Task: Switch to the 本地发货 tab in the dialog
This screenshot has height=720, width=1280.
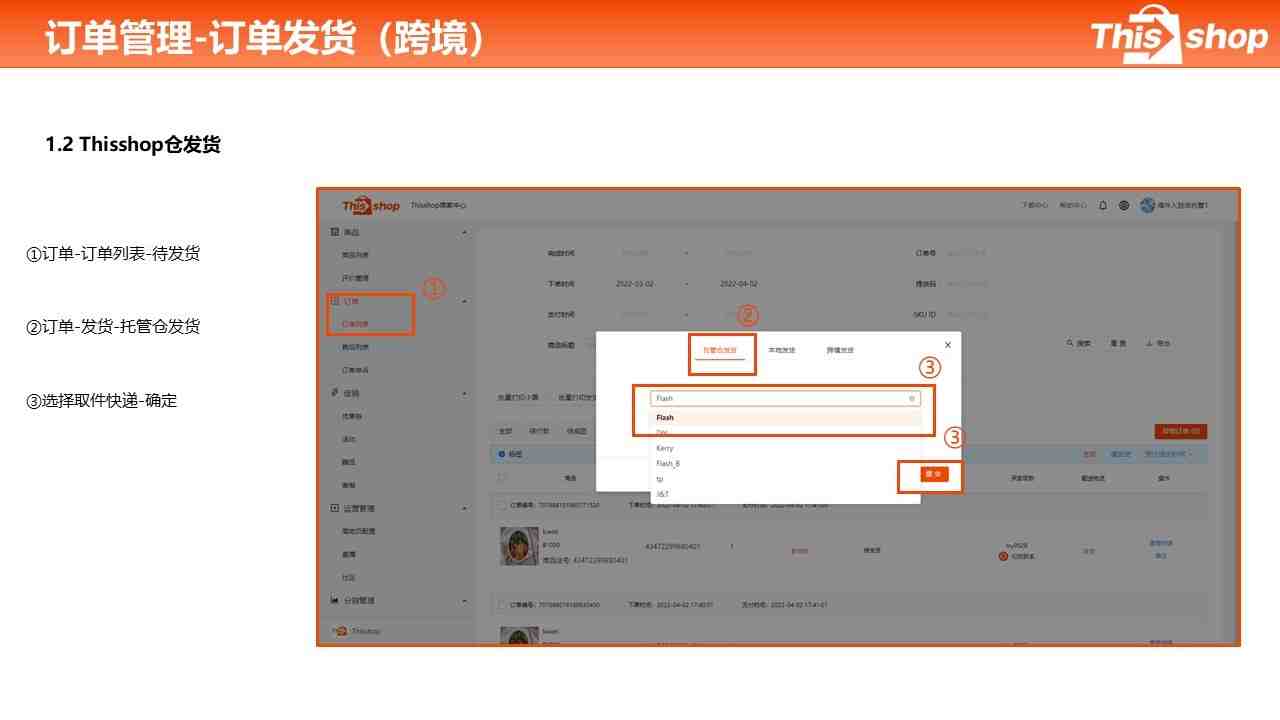Action: pos(782,351)
